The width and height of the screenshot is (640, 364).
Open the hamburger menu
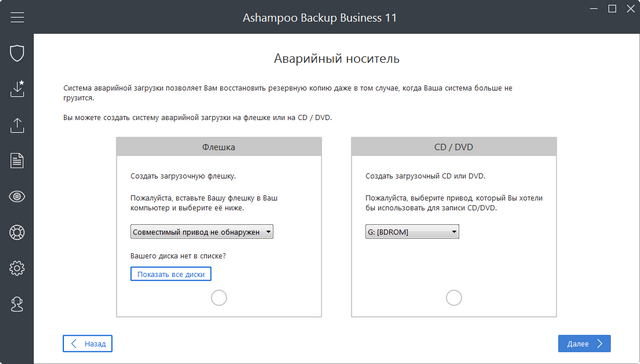[17, 17]
